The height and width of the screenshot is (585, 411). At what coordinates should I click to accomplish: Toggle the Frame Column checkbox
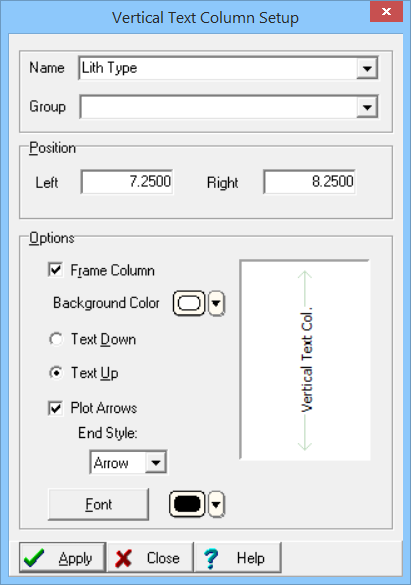point(55,270)
